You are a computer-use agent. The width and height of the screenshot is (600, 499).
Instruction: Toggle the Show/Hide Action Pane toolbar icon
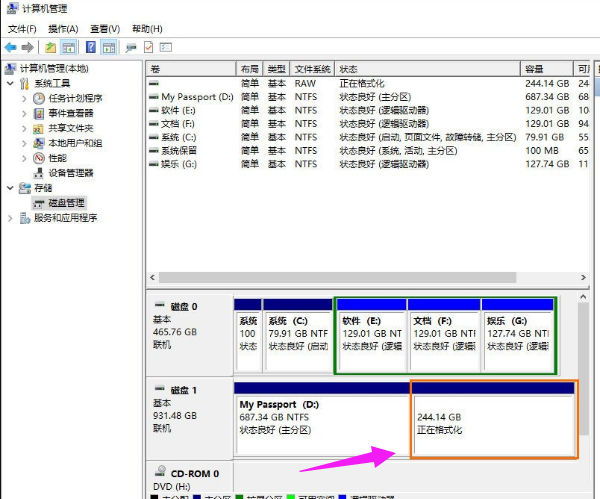110,47
